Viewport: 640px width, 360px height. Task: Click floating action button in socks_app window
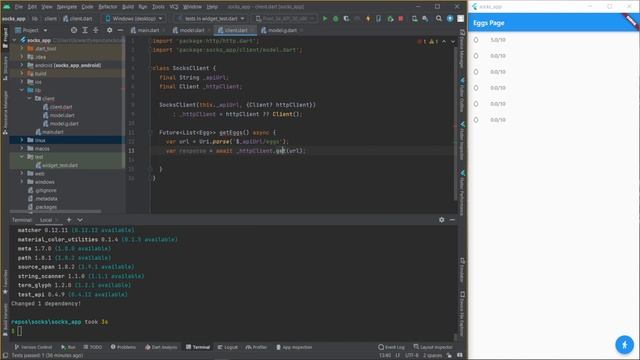(x=624, y=345)
